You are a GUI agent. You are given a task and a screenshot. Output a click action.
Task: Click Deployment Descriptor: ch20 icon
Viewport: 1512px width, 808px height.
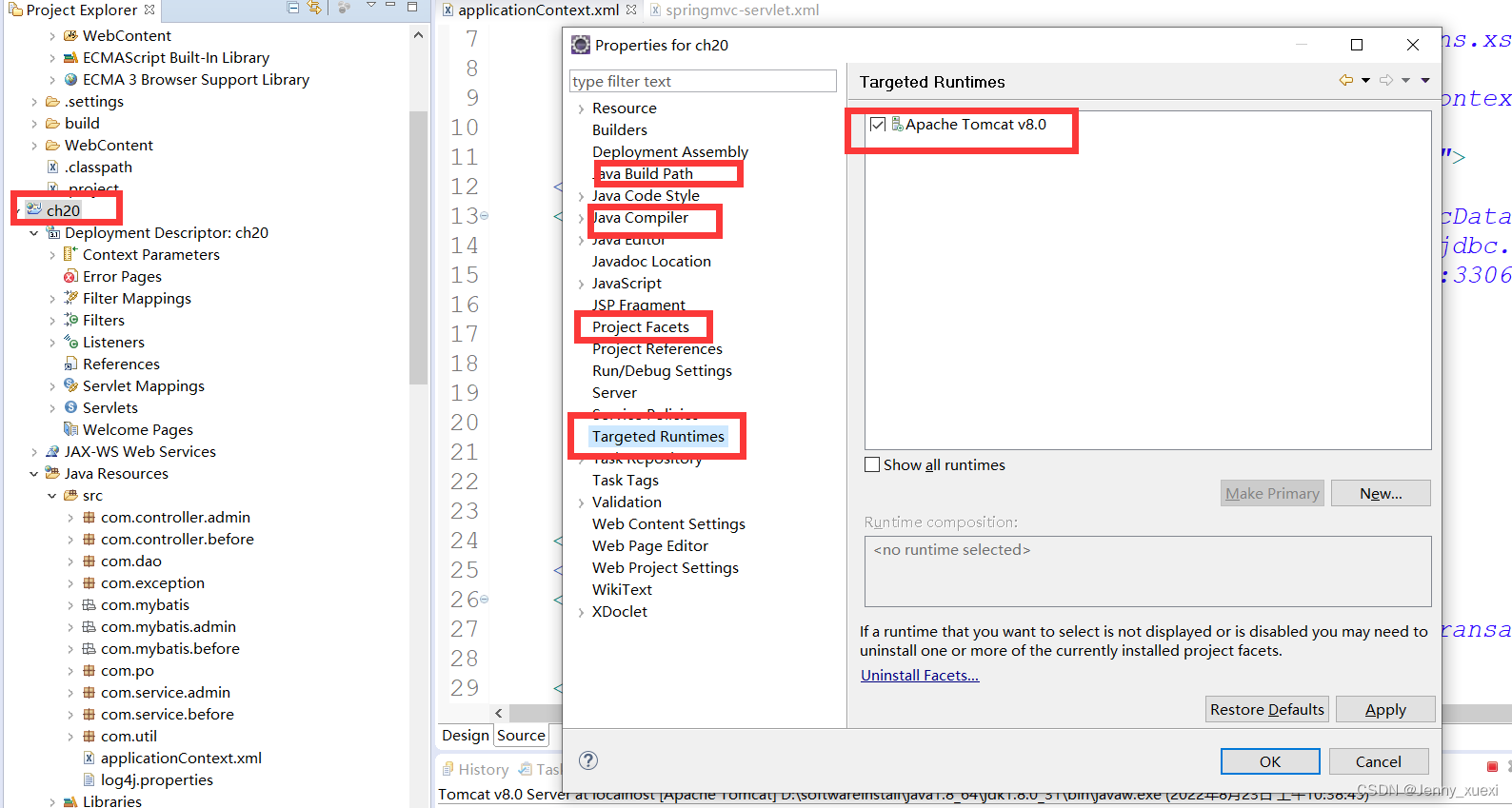tap(53, 232)
